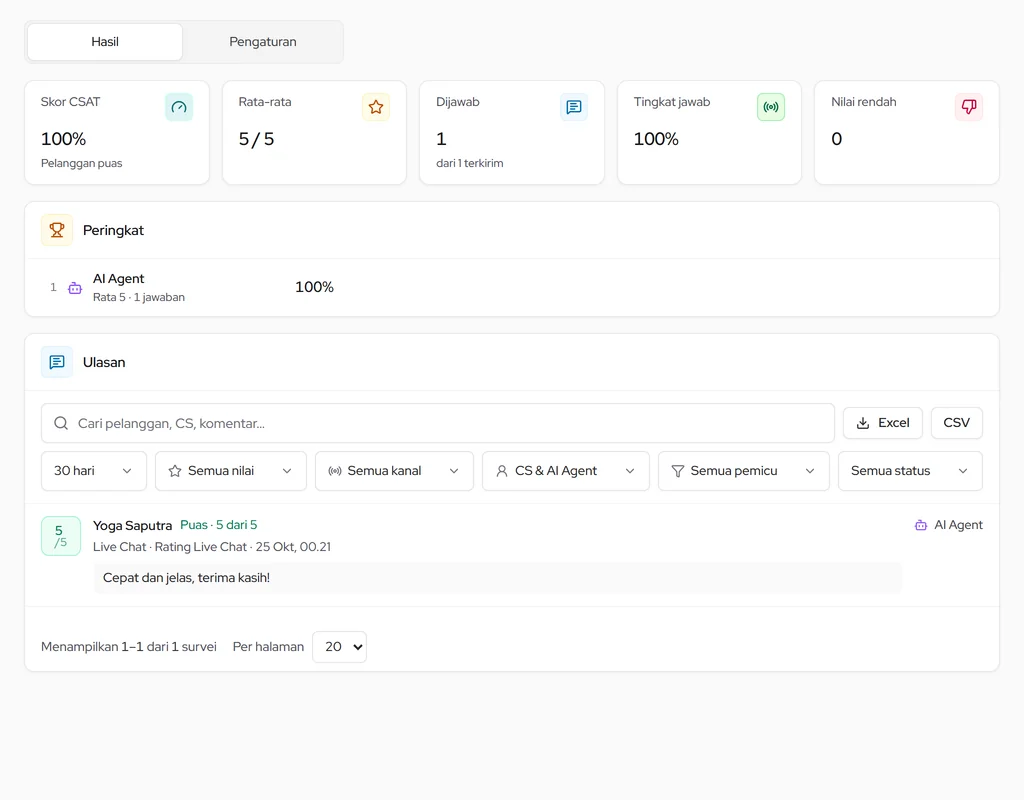Click the comment "Cepat dan jelas, terima kasih!"
Screen dimensions: 1024x800
pyautogui.click(x=187, y=578)
